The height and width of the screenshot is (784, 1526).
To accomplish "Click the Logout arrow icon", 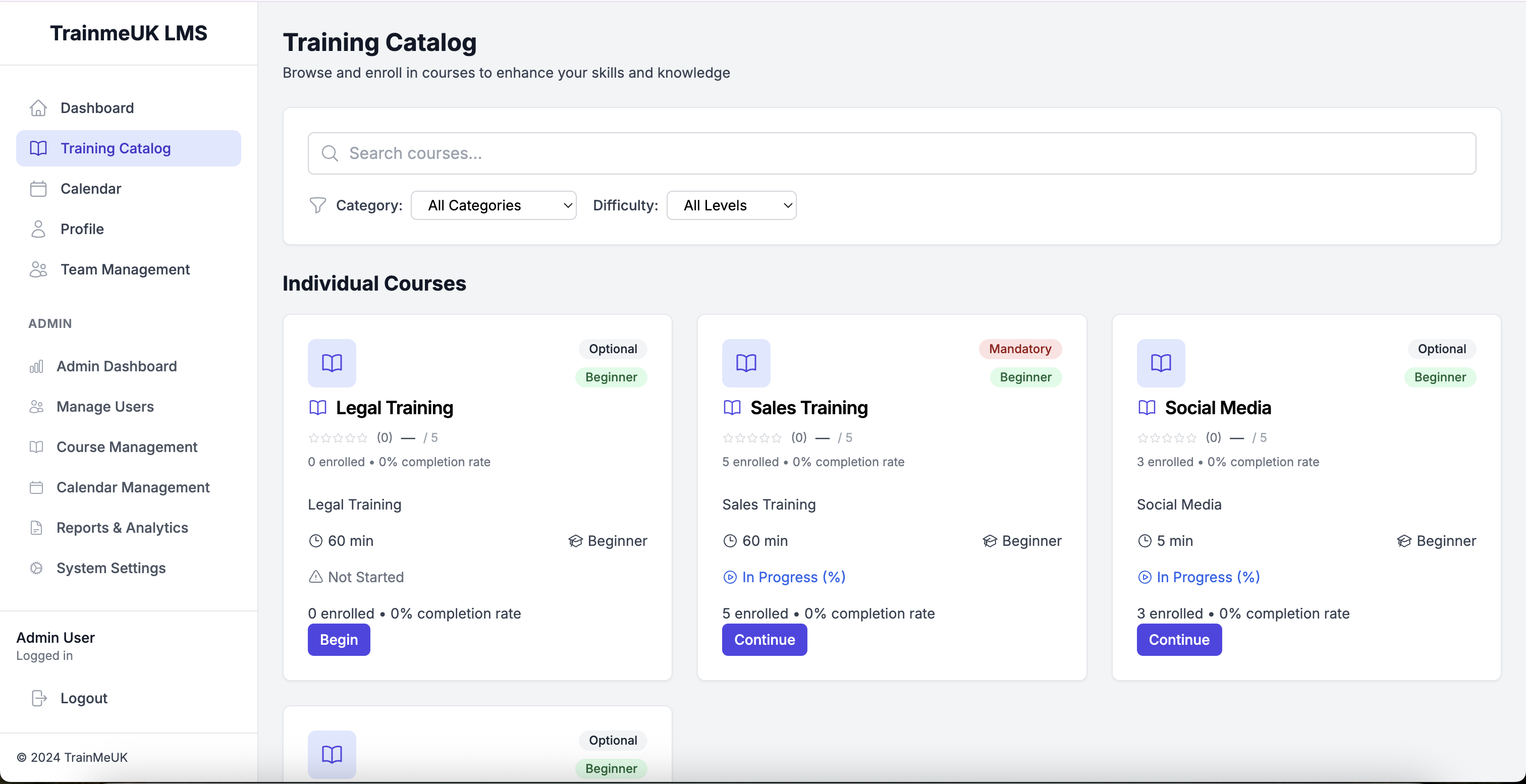I will 38,698.
